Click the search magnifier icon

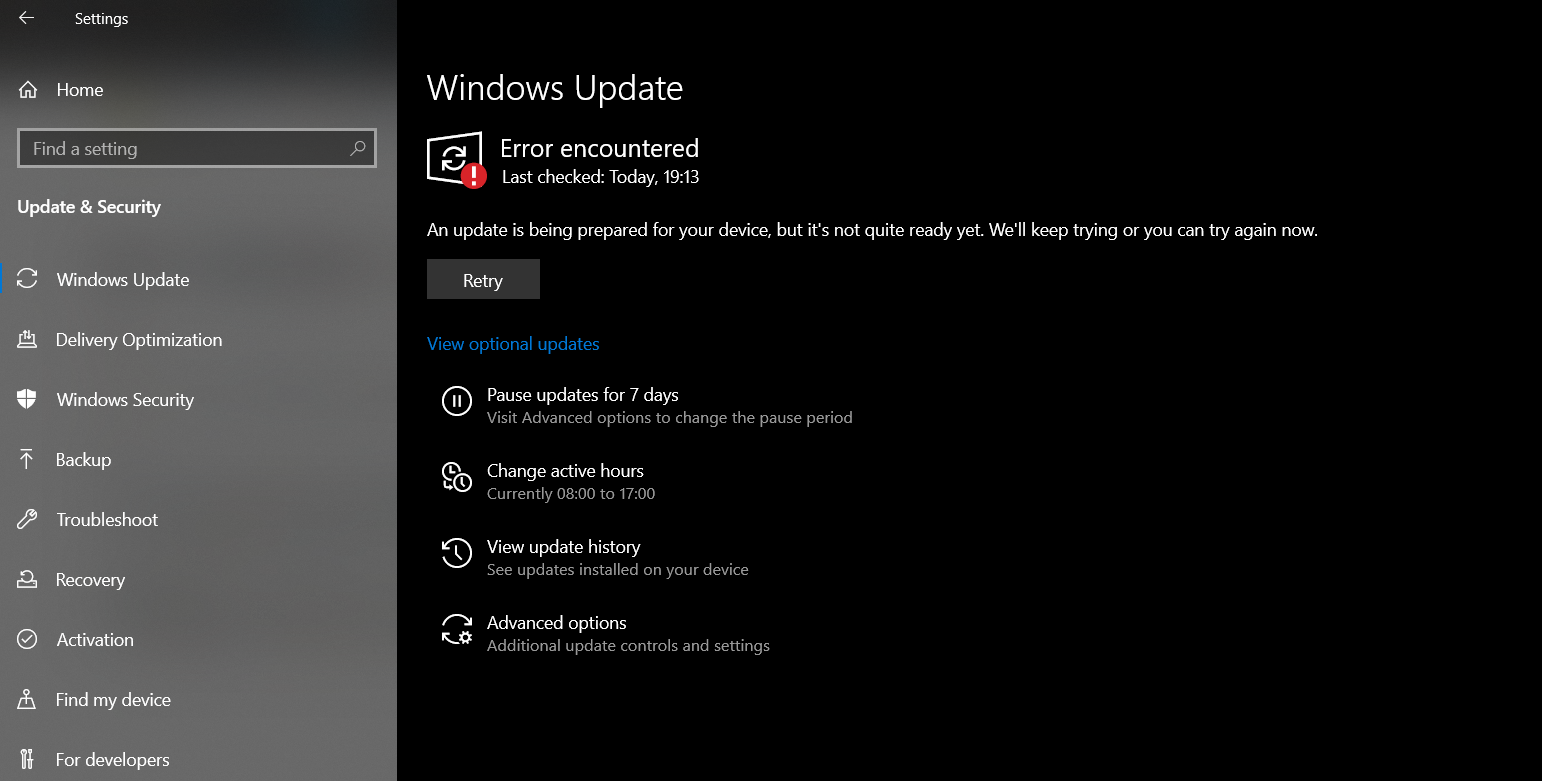357,148
